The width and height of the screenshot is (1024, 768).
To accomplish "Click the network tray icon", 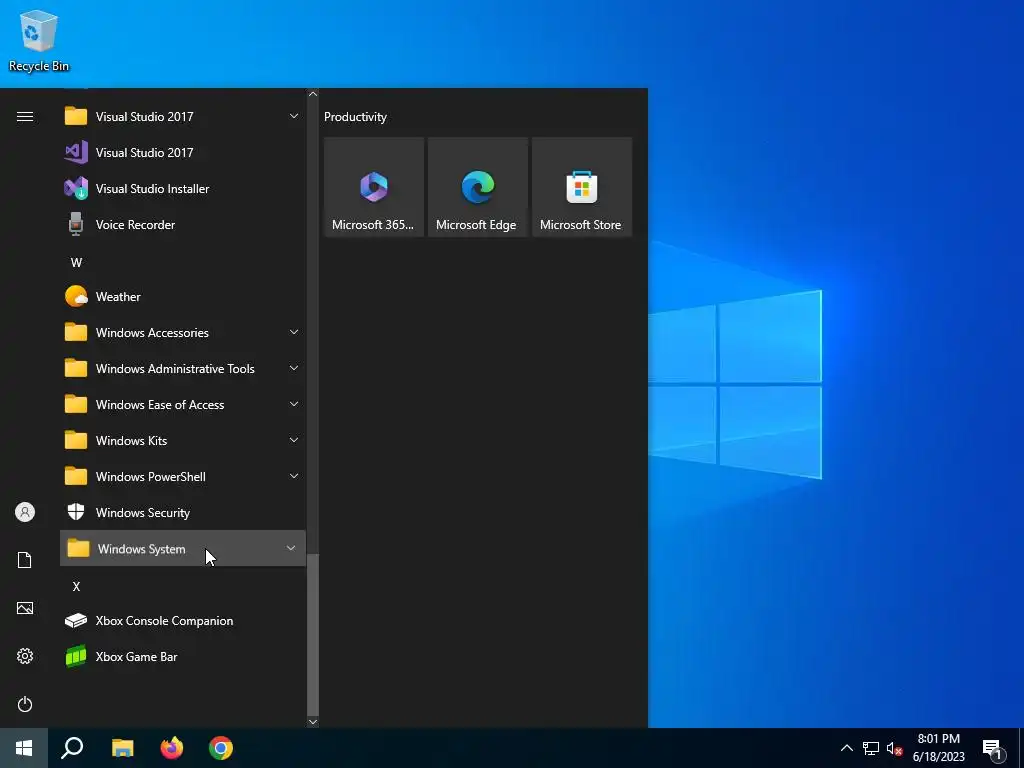I will pyautogui.click(x=871, y=748).
